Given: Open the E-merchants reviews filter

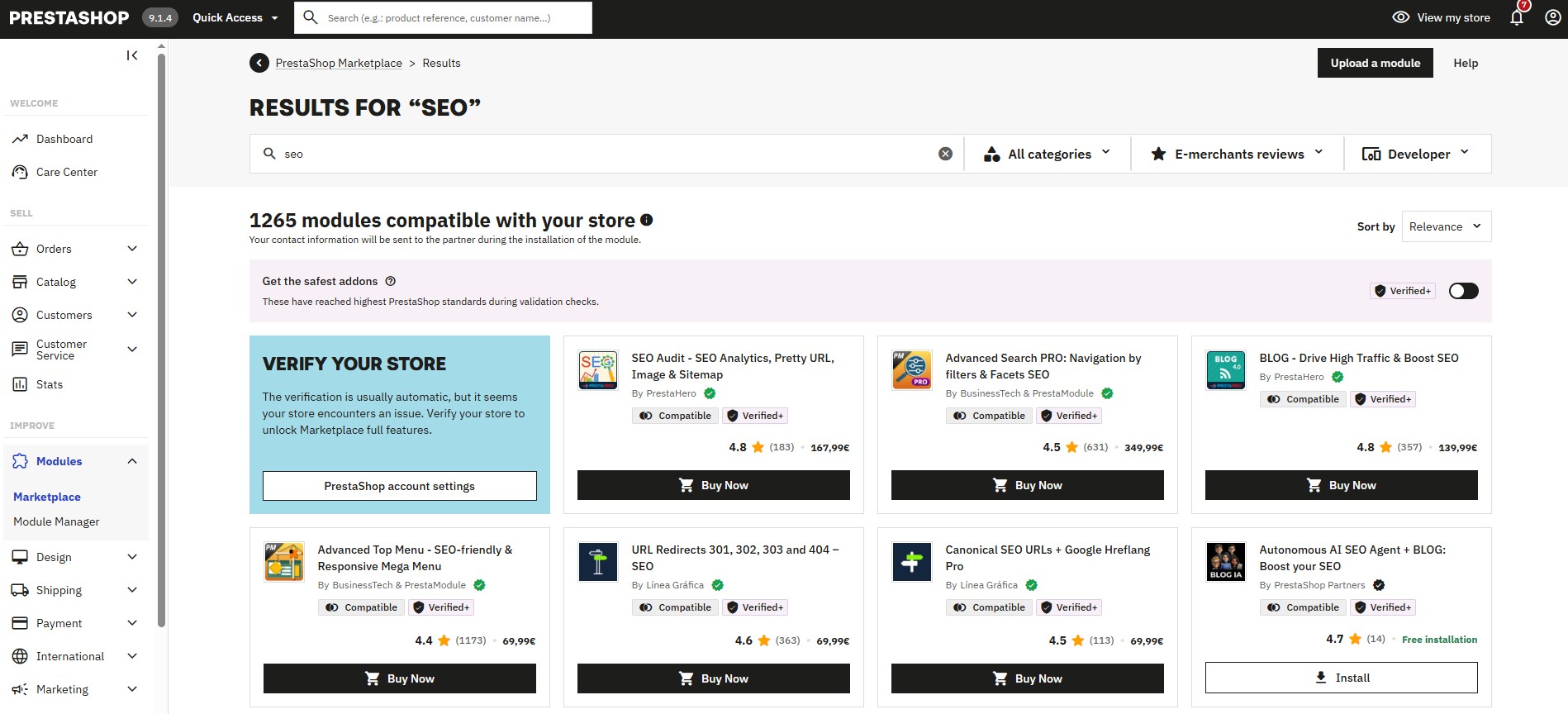Looking at the screenshot, I should [1238, 154].
